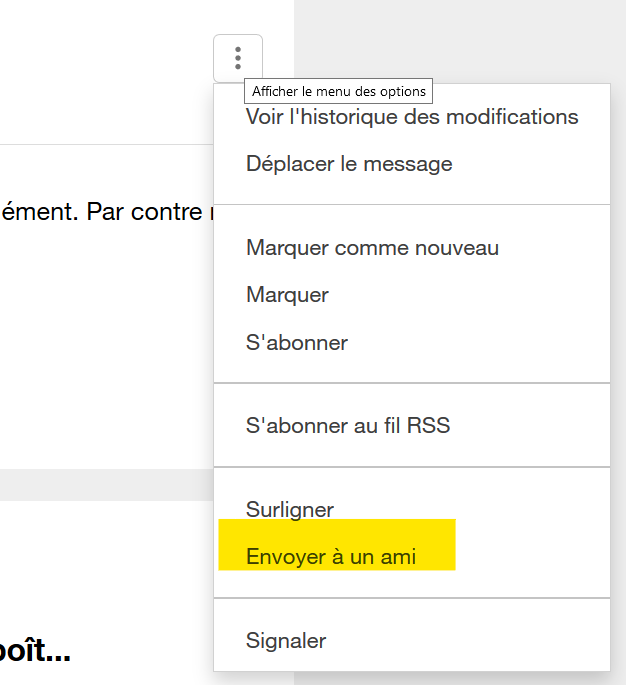Move this message to another board

click(x=349, y=164)
